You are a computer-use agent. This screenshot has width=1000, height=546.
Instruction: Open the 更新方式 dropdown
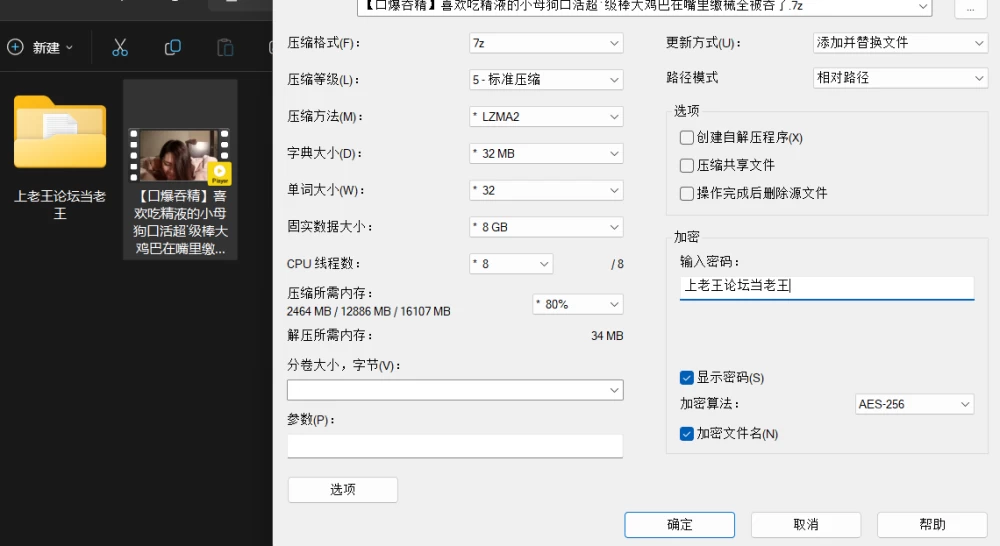[x=900, y=43]
